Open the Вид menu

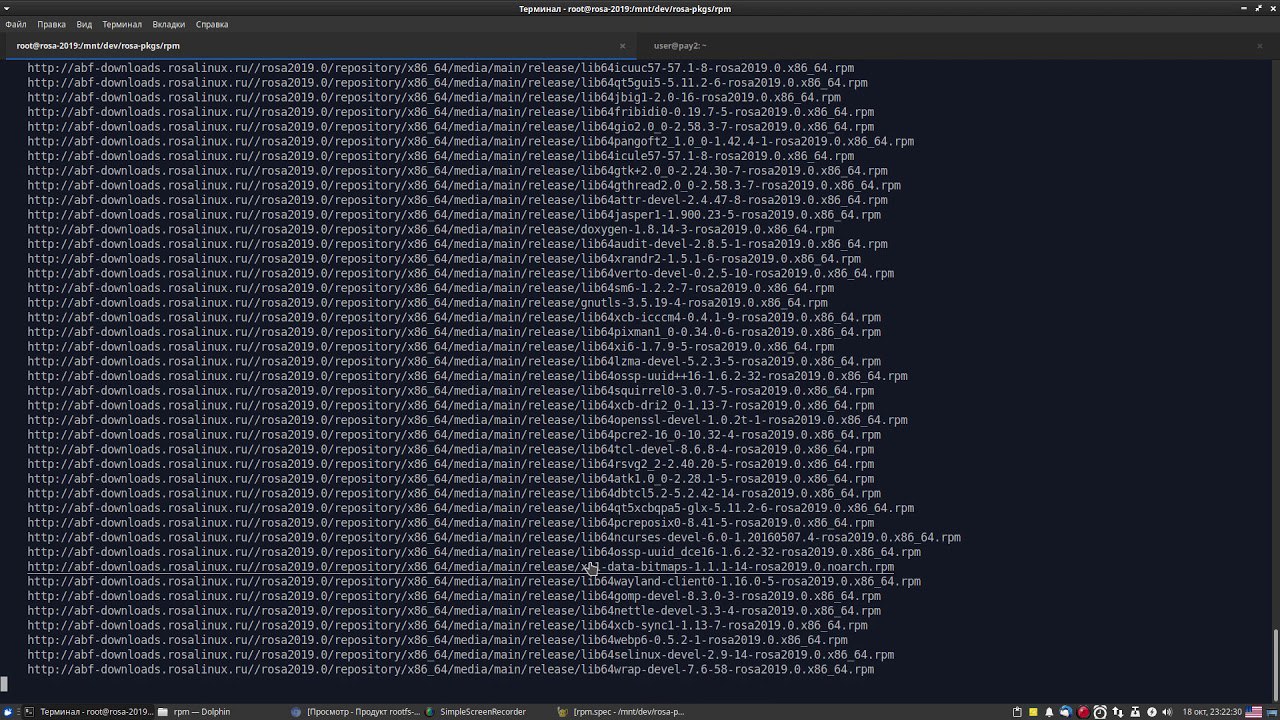84,24
